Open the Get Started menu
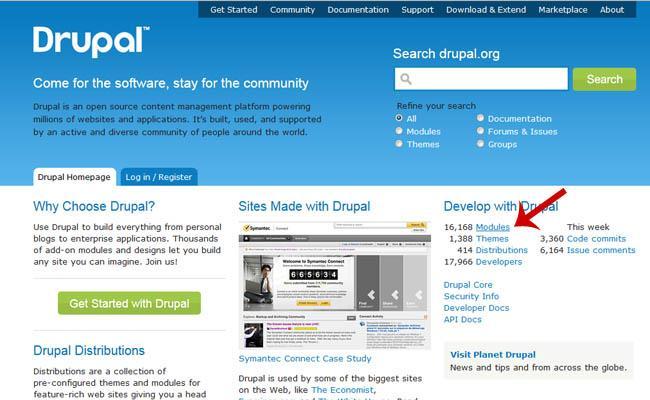The width and height of the screenshot is (650, 400). click(234, 10)
